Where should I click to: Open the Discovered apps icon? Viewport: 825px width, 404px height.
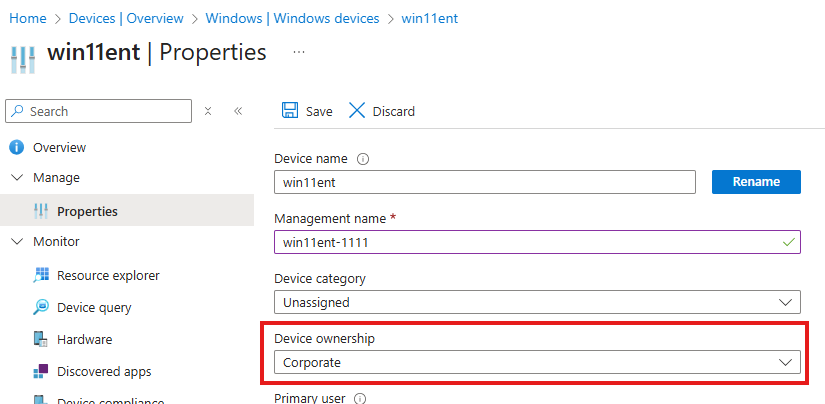(41, 371)
